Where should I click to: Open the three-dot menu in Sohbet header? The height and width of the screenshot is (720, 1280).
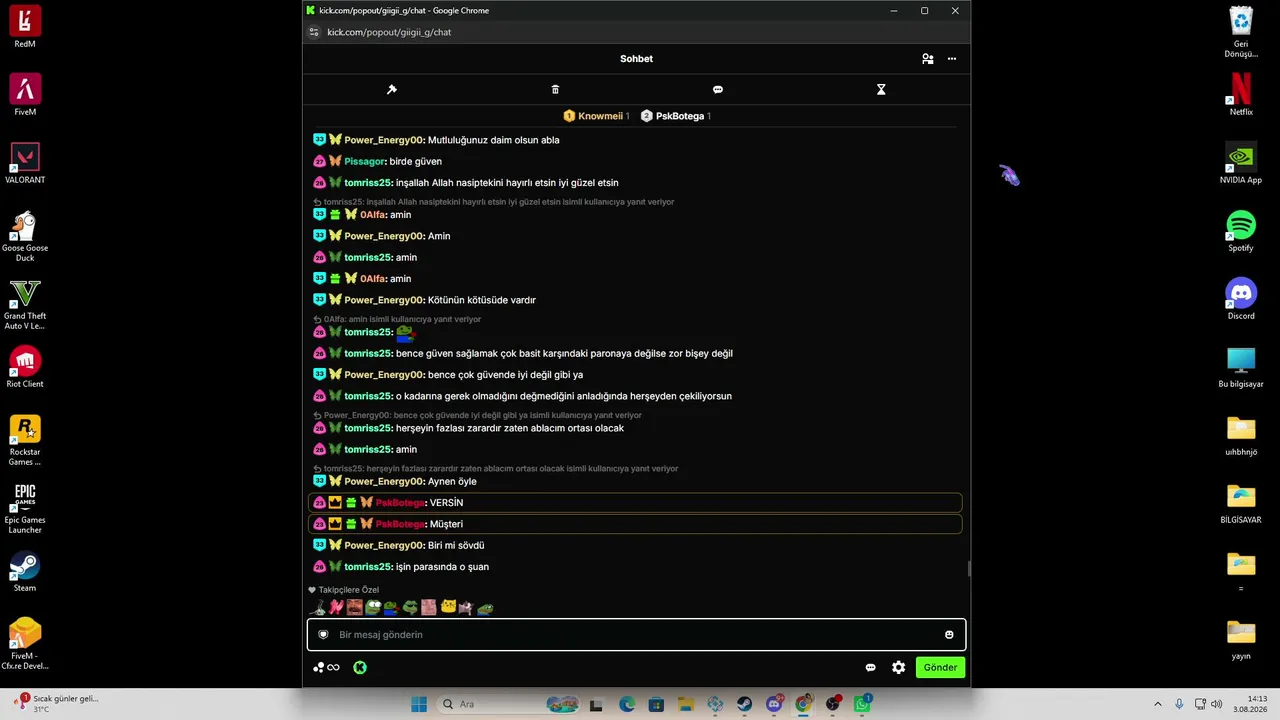tap(952, 59)
